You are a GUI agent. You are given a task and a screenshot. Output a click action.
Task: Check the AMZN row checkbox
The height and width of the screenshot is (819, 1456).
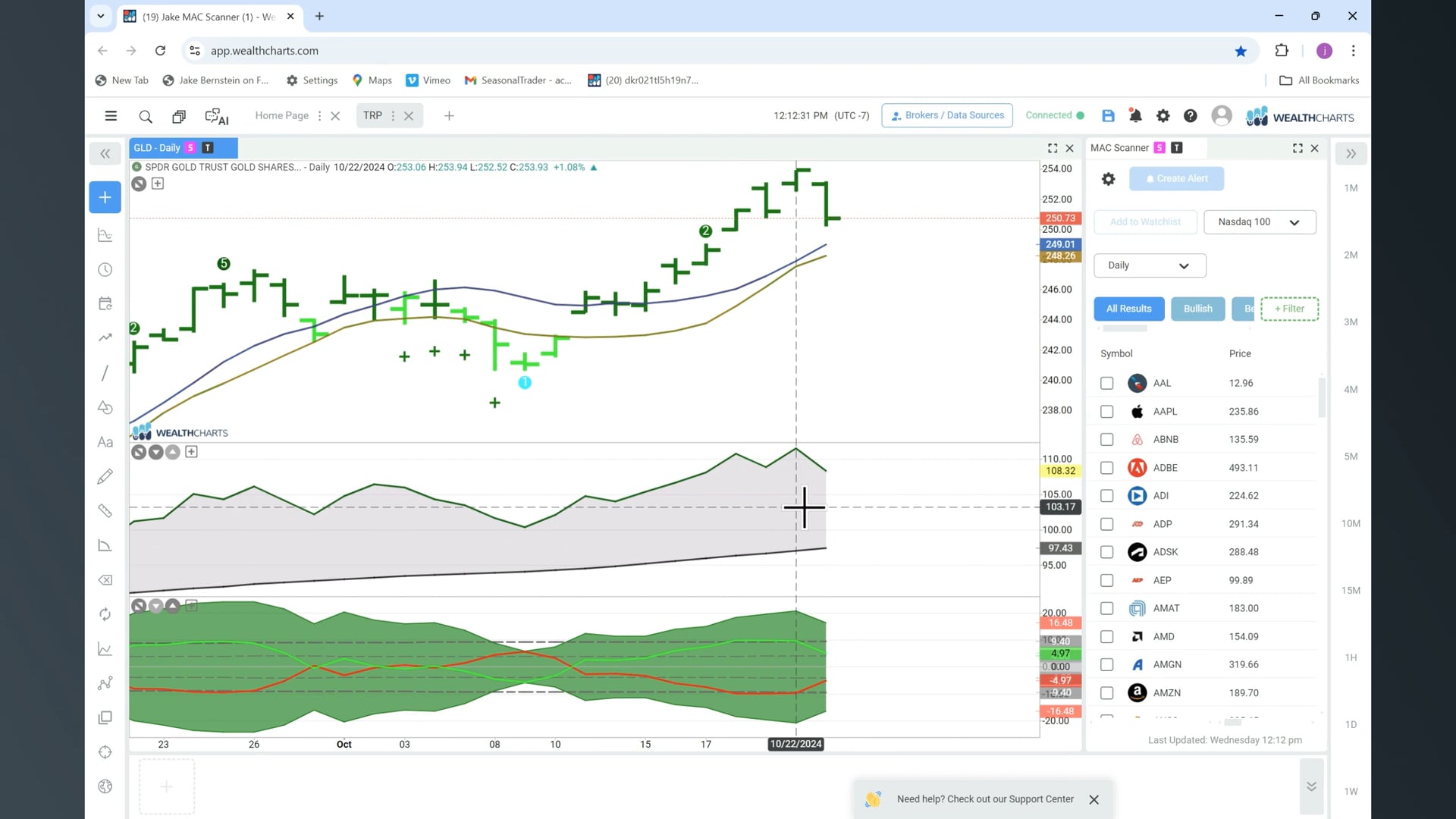point(1107,693)
